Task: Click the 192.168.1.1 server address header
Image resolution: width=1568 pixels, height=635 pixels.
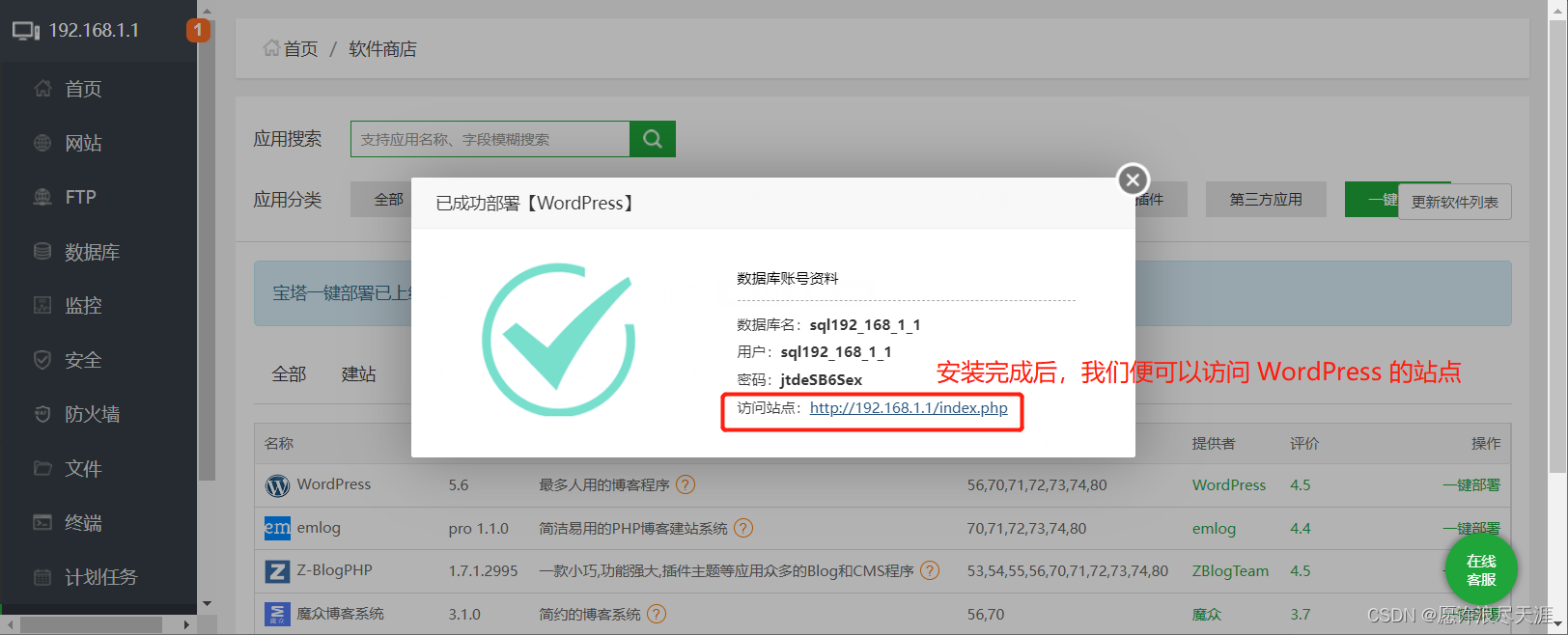Action: (94, 31)
